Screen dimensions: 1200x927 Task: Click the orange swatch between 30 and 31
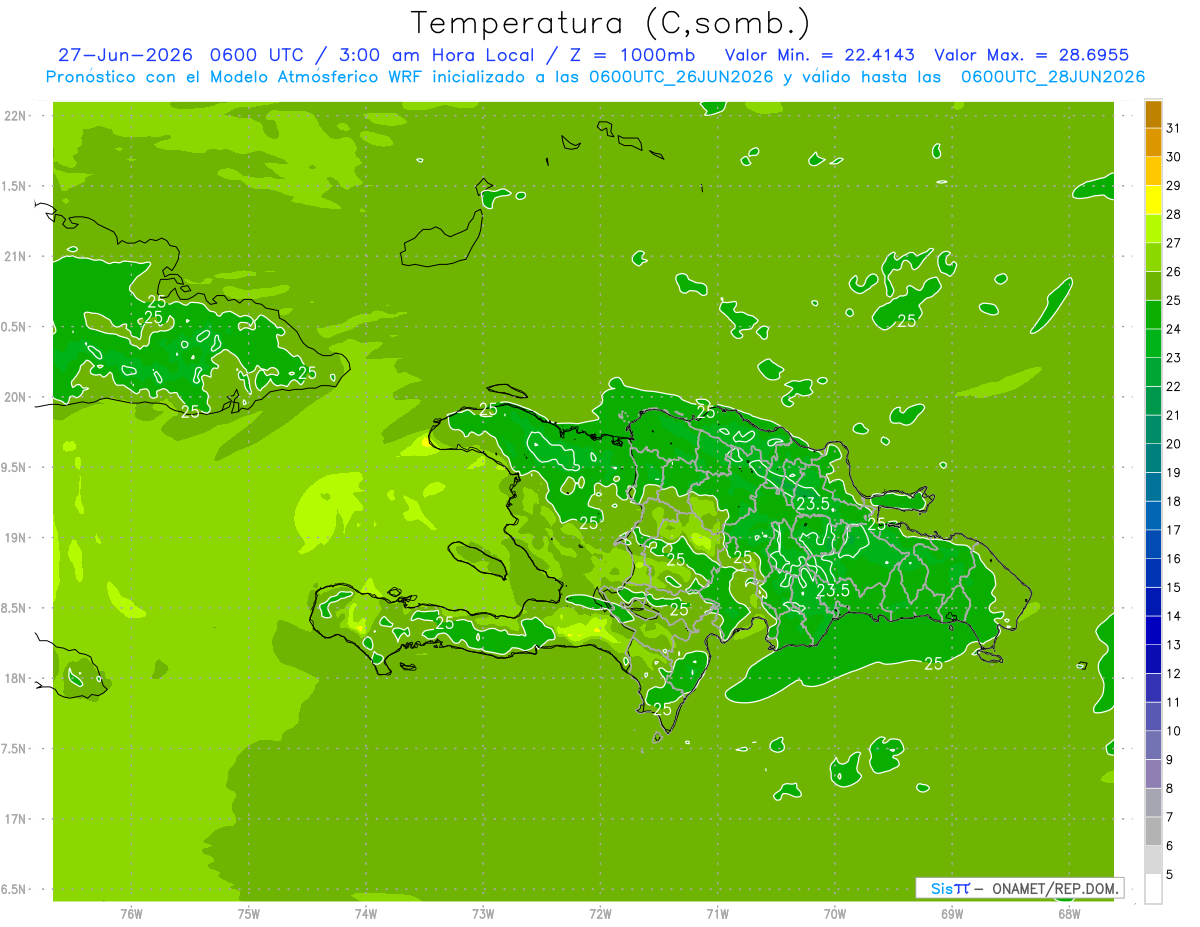pyautogui.click(x=1153, y=143)
